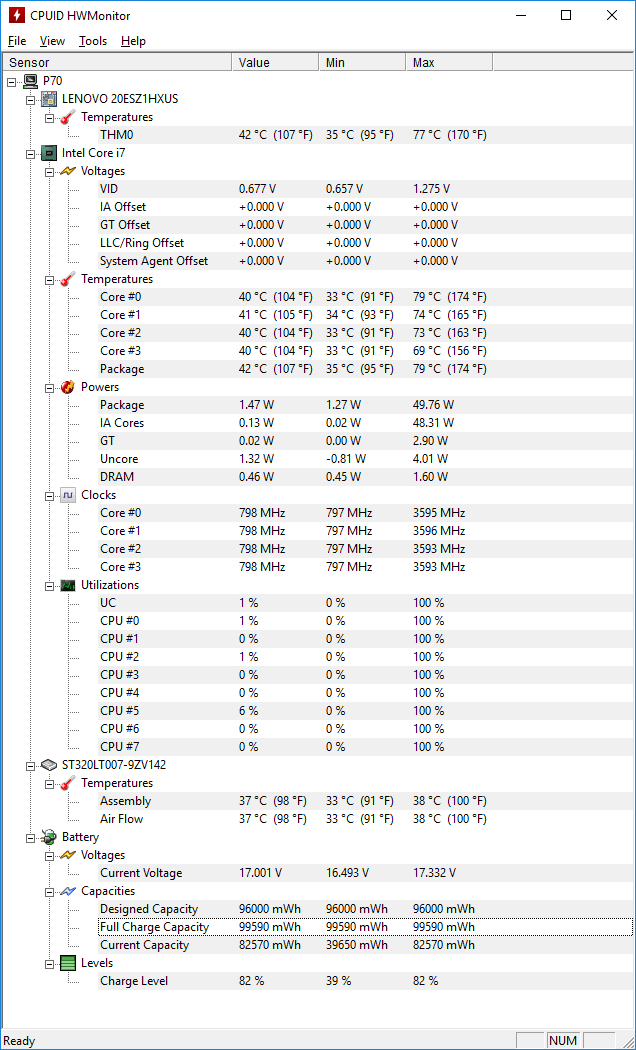The width and height of the screenshot is (636, 1050).
Task: Open the Tools menu
Action: pos(93,41)
